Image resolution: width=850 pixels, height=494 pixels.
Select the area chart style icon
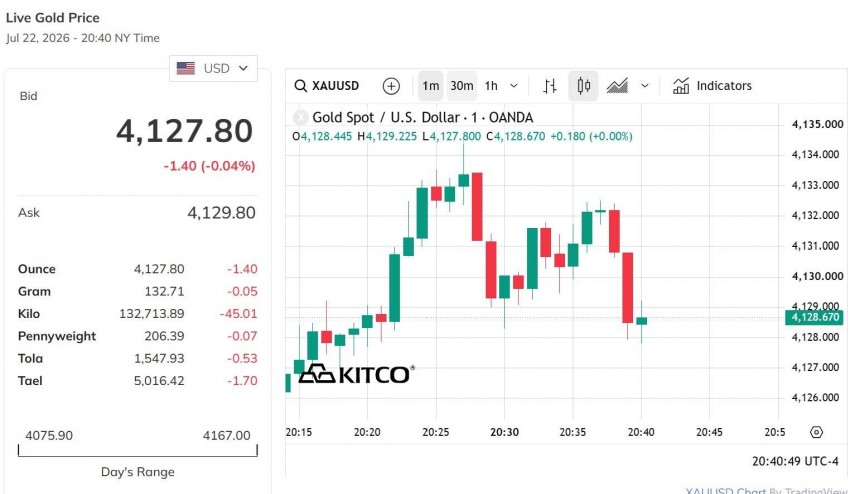tap(617, 86)
